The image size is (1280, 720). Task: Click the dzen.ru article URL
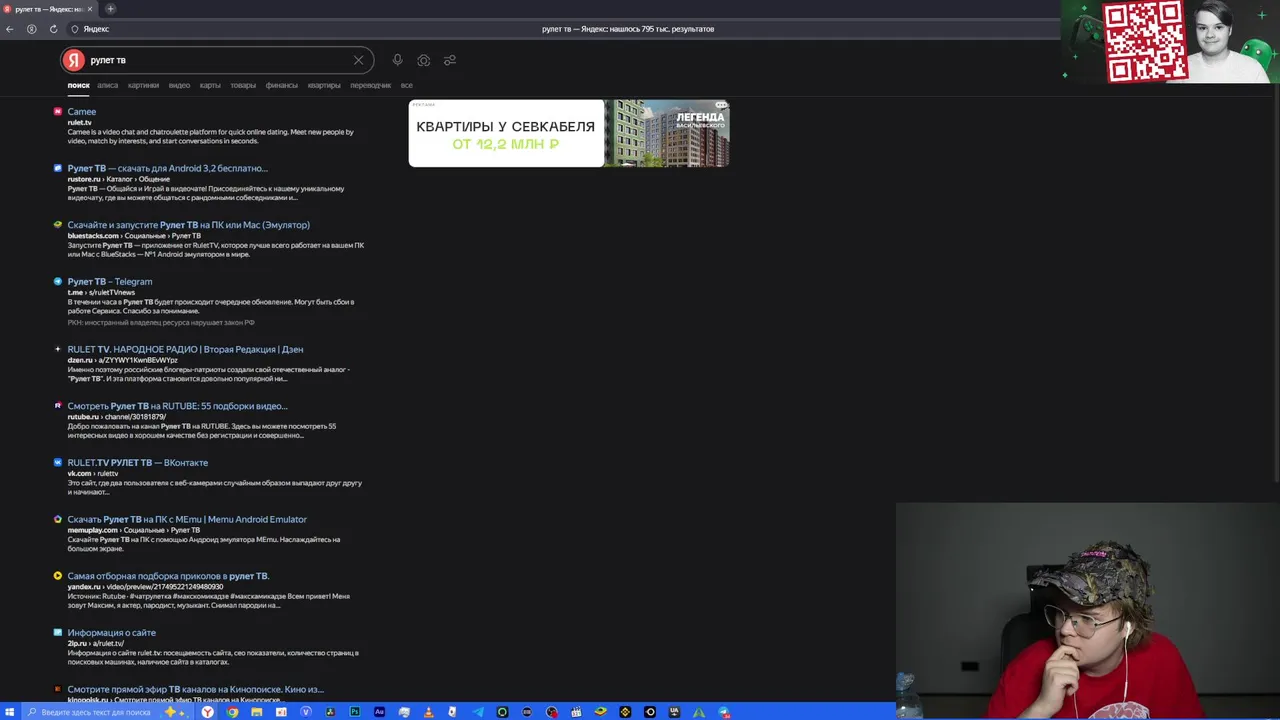pyautogui.click(x=123, y=360)
